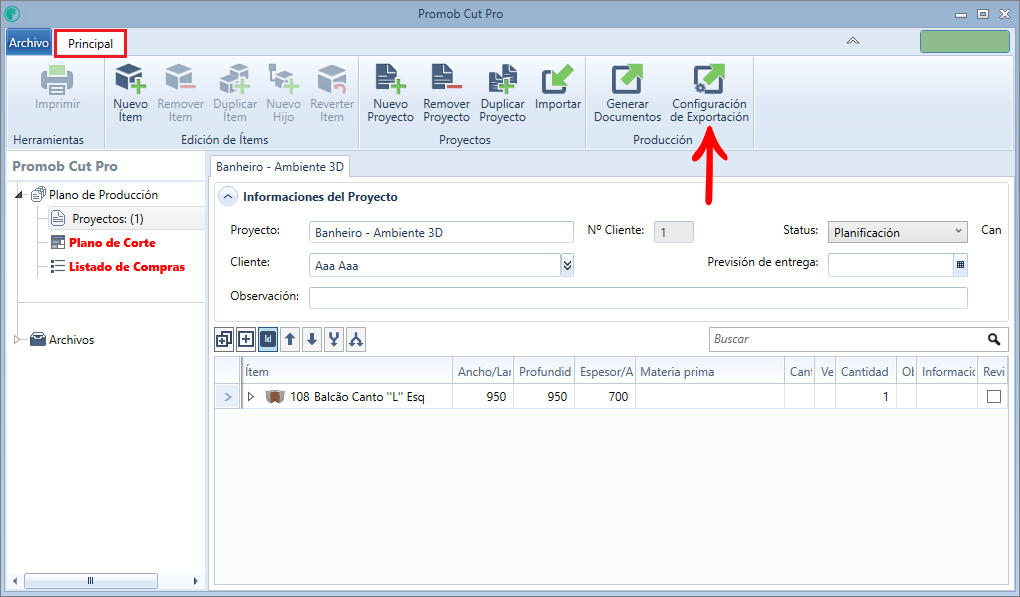The height and width of the screenshot is (597, 1020).
Task: Collapse Informaciones del Proyecto section
Action: coord(228,196)
